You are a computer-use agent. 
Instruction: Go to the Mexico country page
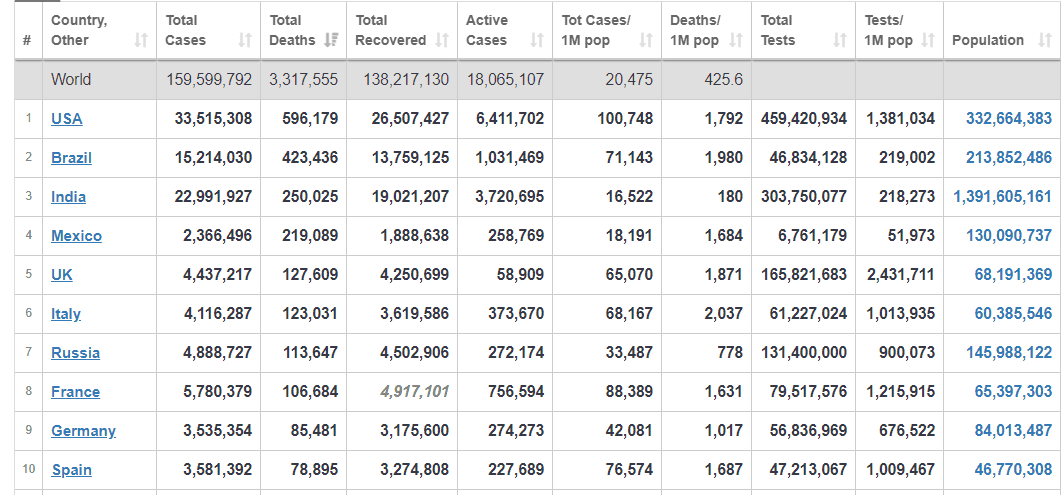point(76,236)
